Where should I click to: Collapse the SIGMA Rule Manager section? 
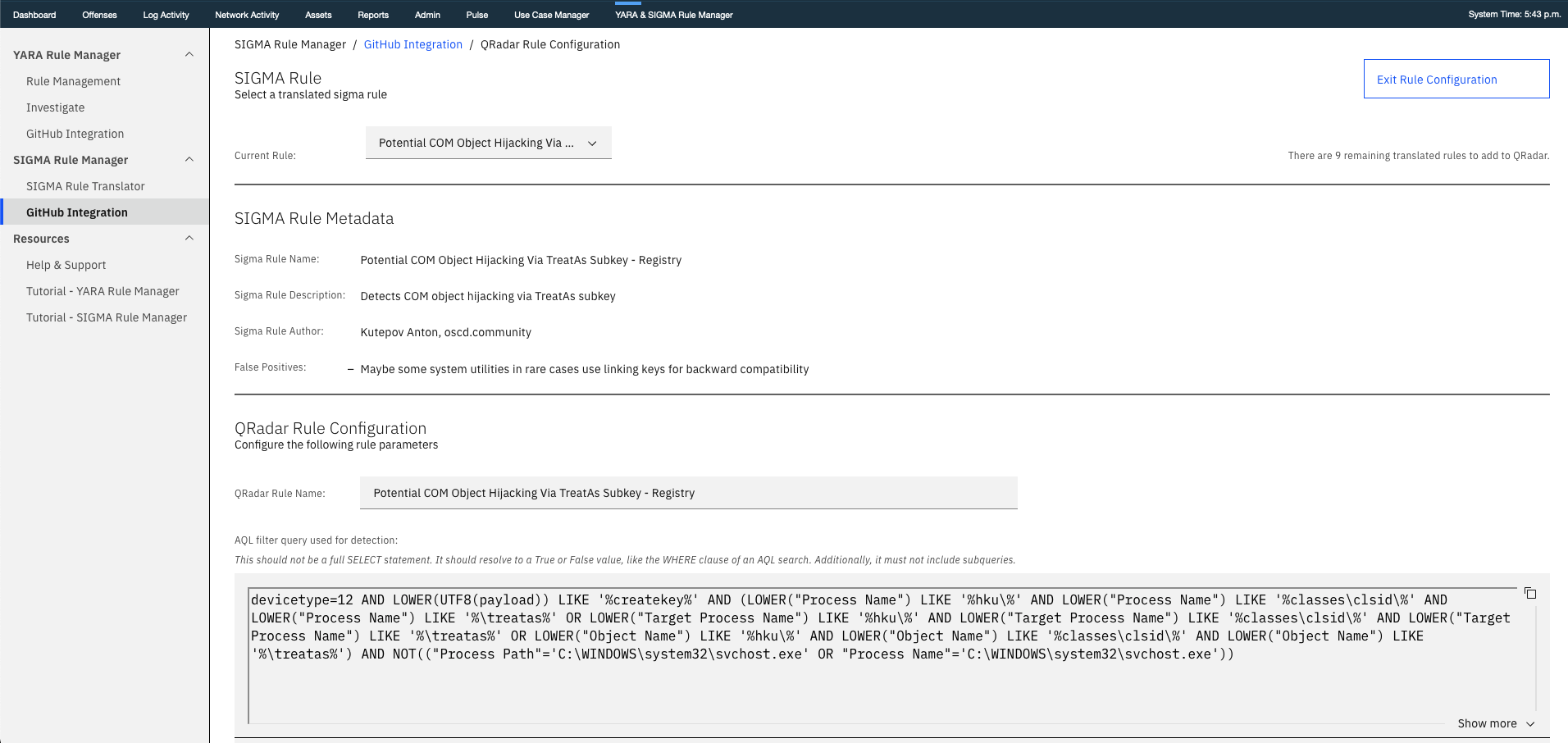click(x=189, y=159)
